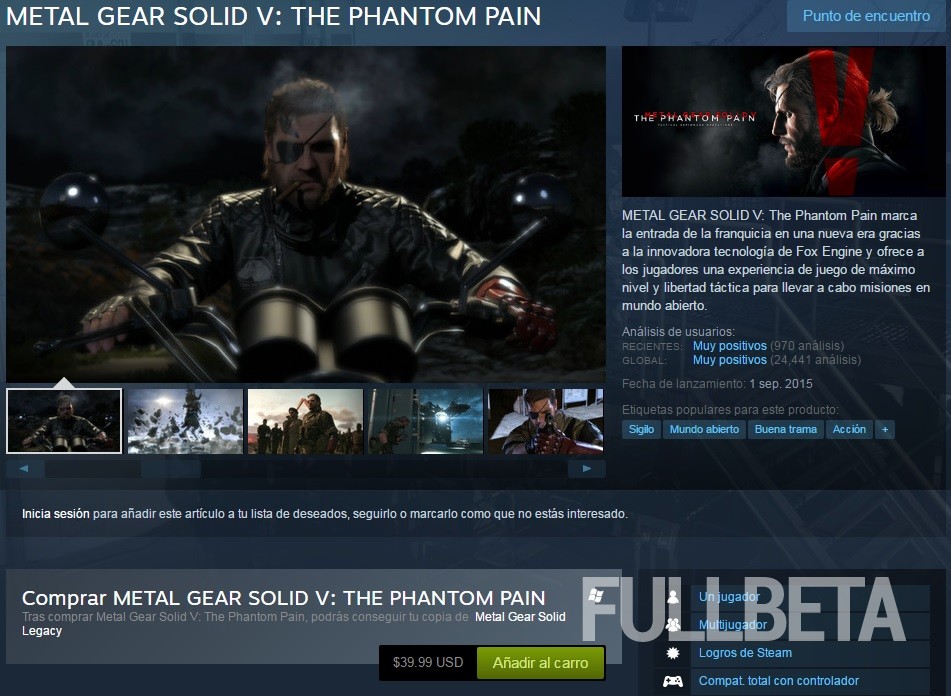
Task: Select the exploding debris screenshot thumbnail
Action: click(x=184, y=421)
